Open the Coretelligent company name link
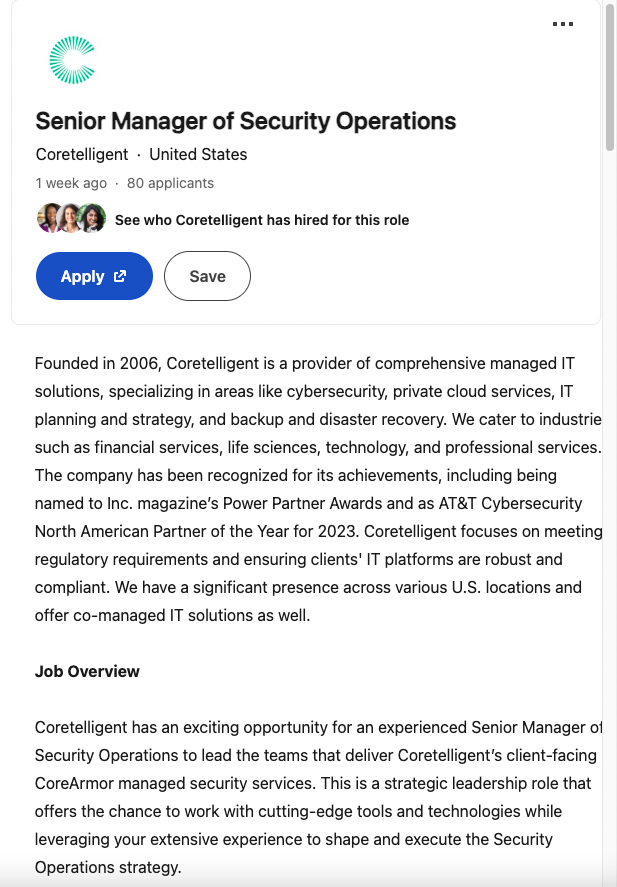 coord(82,154)
